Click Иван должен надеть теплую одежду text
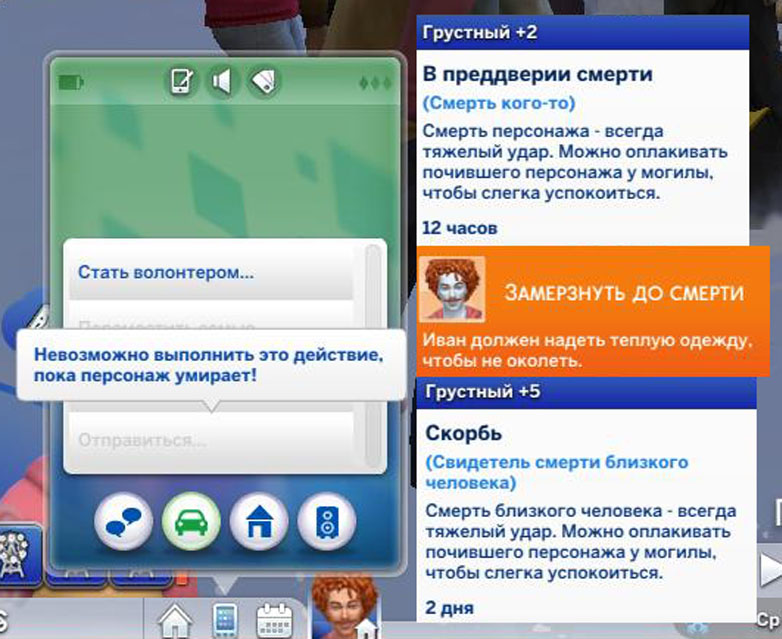The image size is (782, 639). click(x=588, y=350)
